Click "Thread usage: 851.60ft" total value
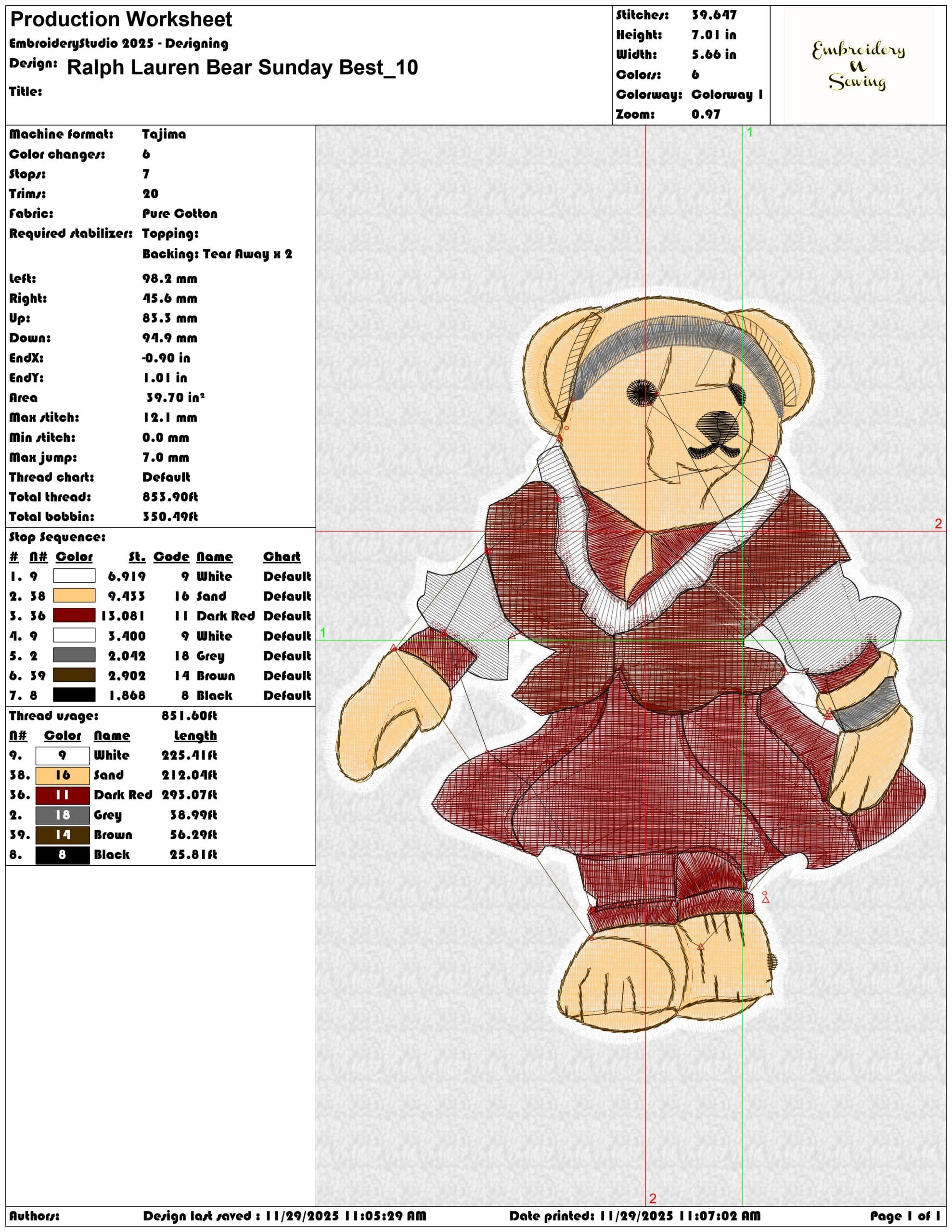This screenshot has height=1232, width=952. [189, 716]
